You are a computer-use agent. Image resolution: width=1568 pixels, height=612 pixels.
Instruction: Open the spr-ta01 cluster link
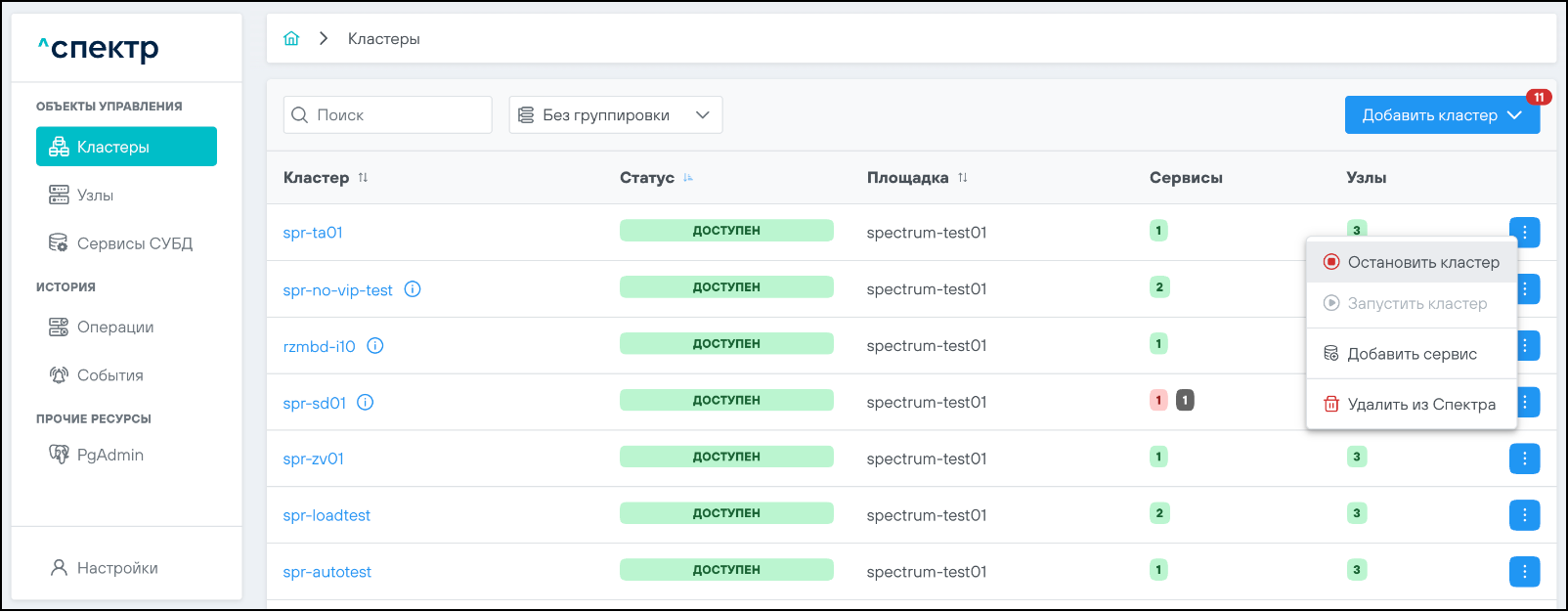(x=313, y=233)
